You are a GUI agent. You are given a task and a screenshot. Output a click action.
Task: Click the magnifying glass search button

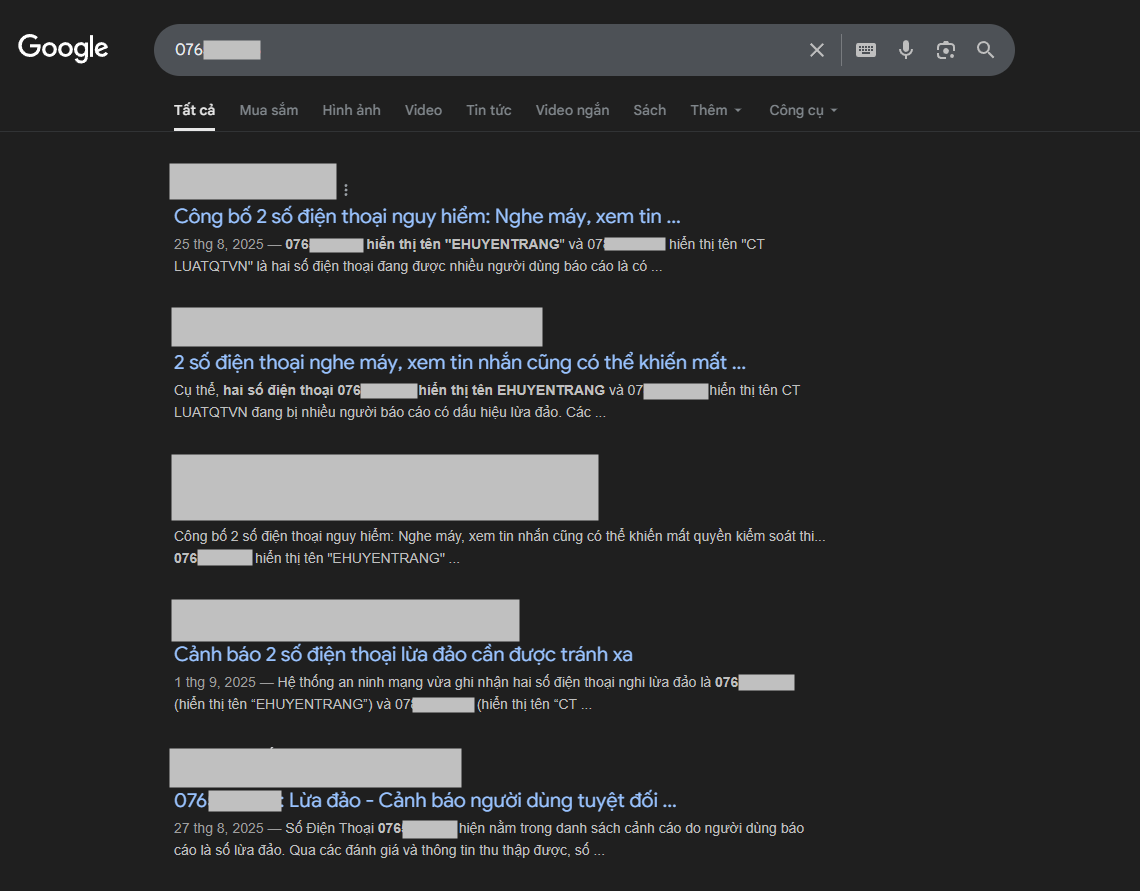[x=986, y=50]
